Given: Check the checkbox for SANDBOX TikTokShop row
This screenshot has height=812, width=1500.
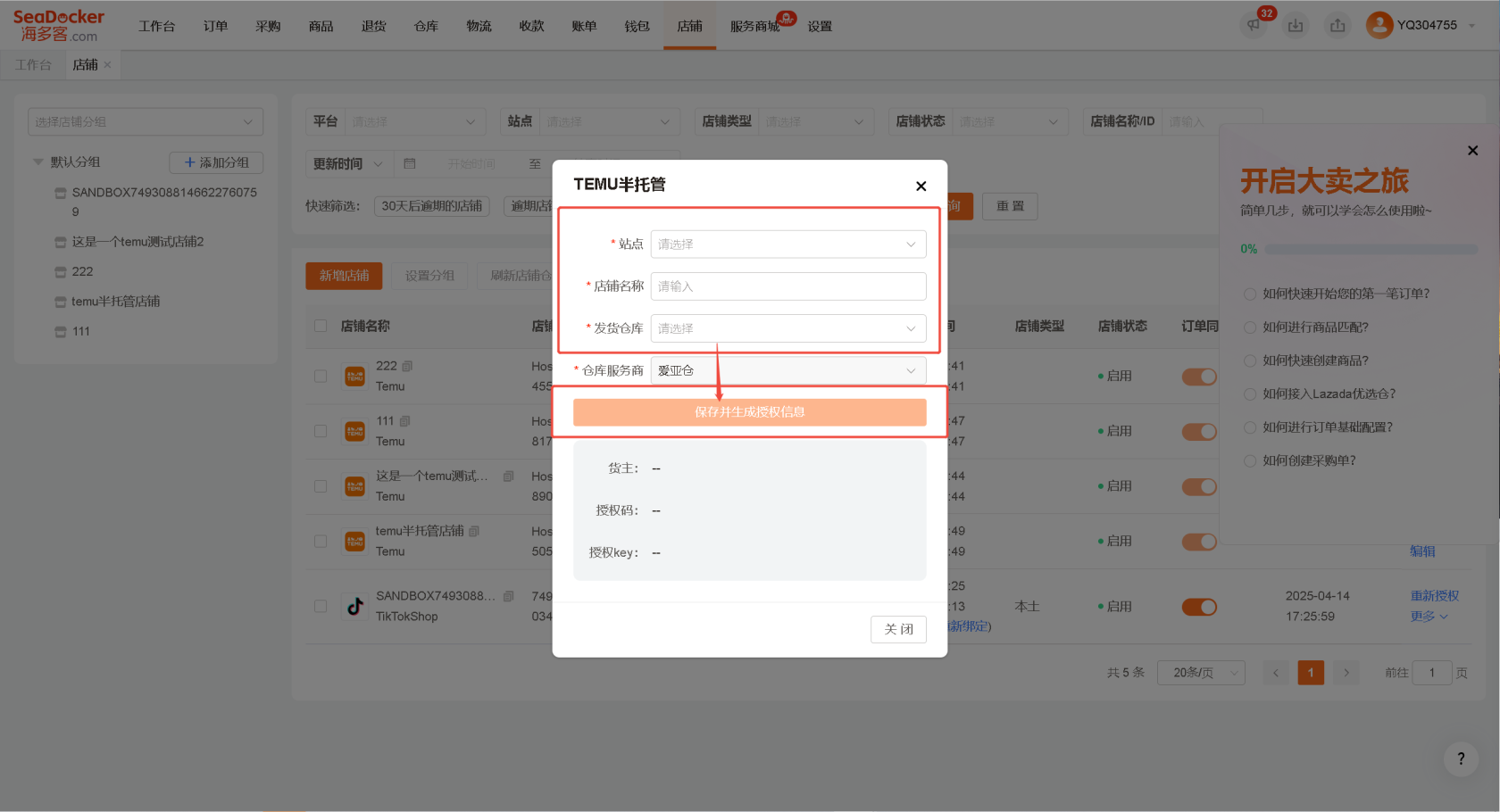Looking at the screenshot, I should click(x=321, y=606).
